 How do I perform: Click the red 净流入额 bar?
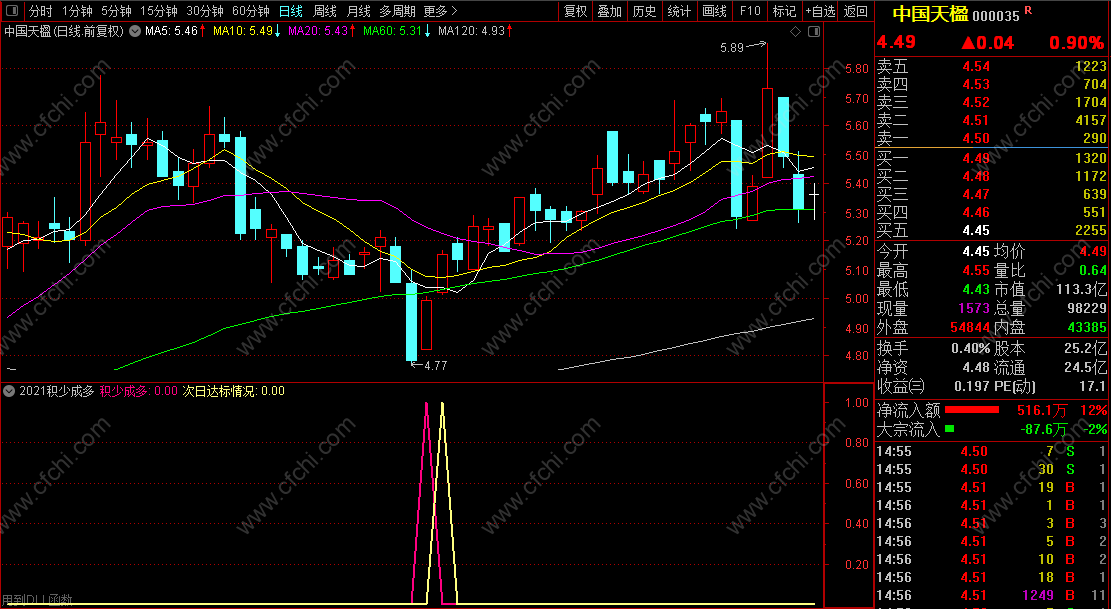[971, 410]
